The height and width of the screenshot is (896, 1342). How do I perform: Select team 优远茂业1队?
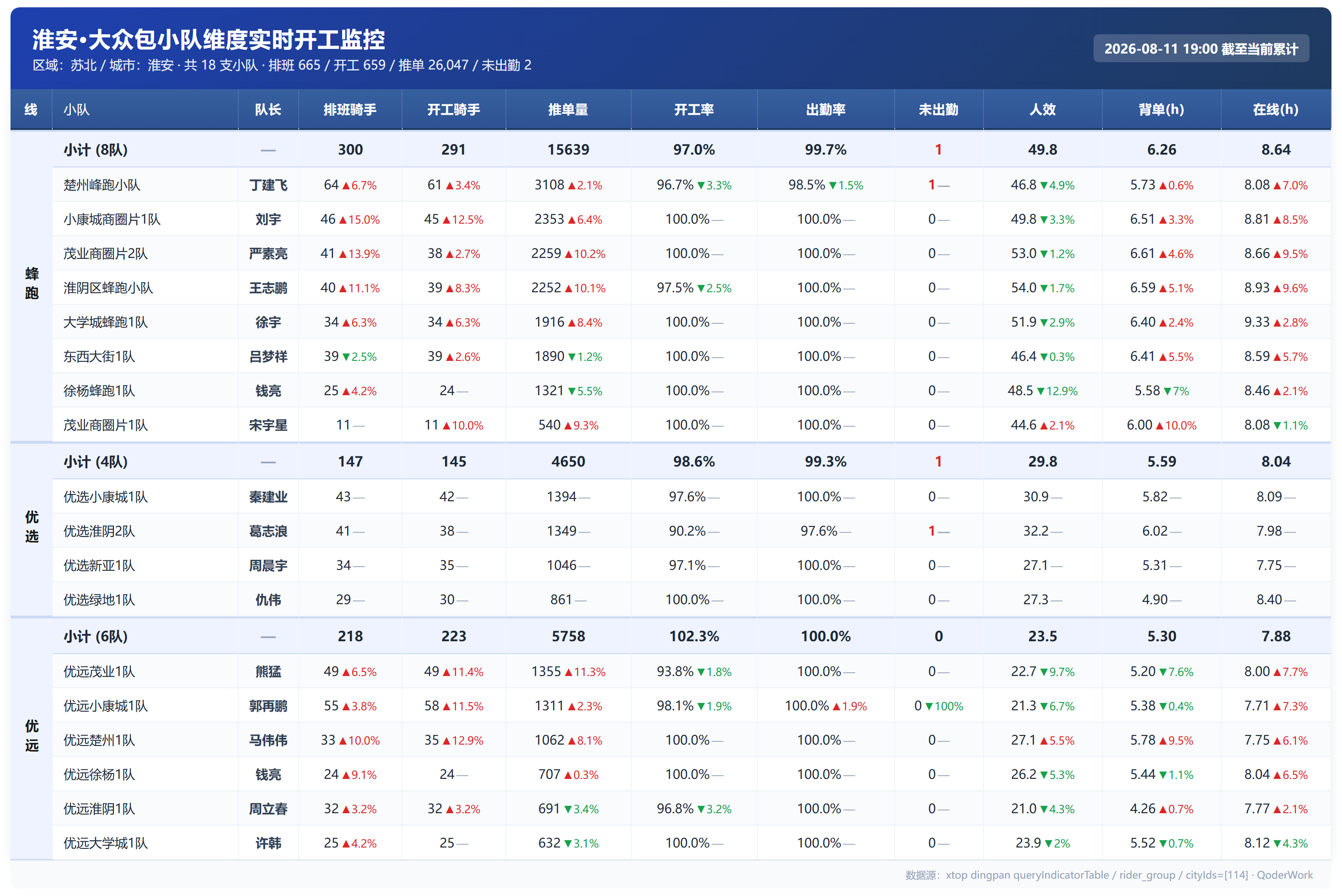point(99,672)
